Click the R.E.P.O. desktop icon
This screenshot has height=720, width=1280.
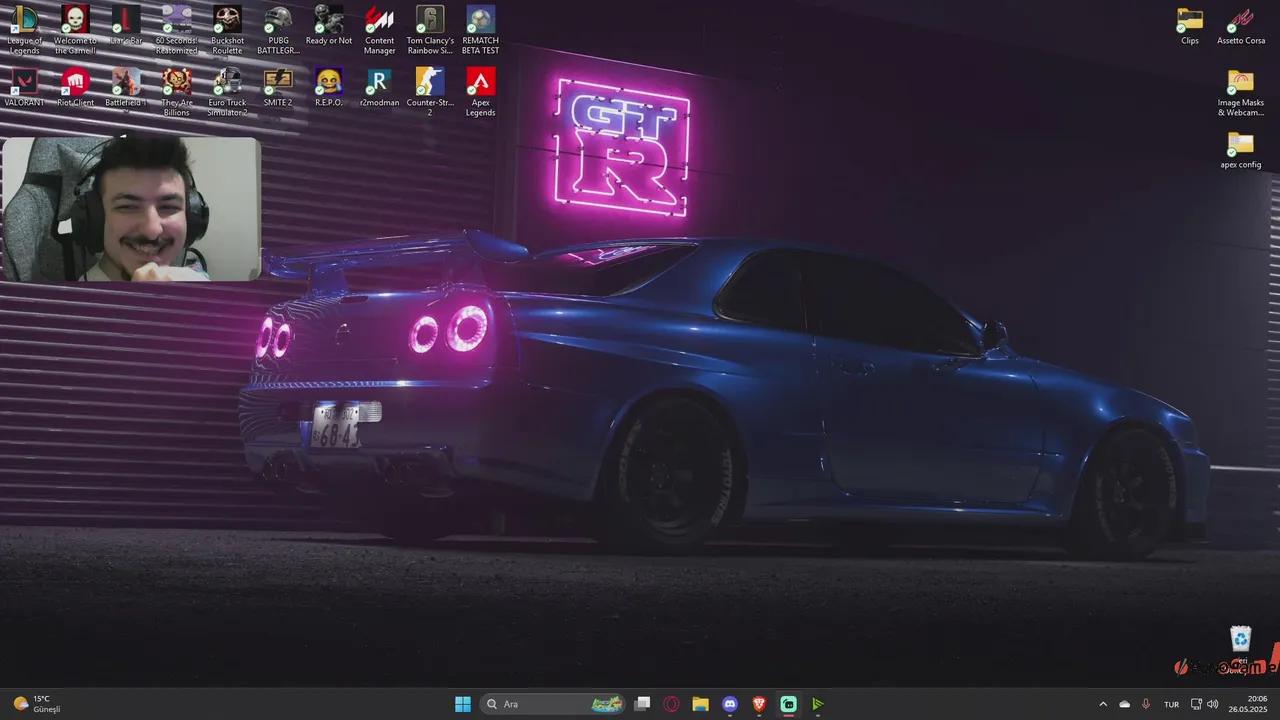point(329,87)
